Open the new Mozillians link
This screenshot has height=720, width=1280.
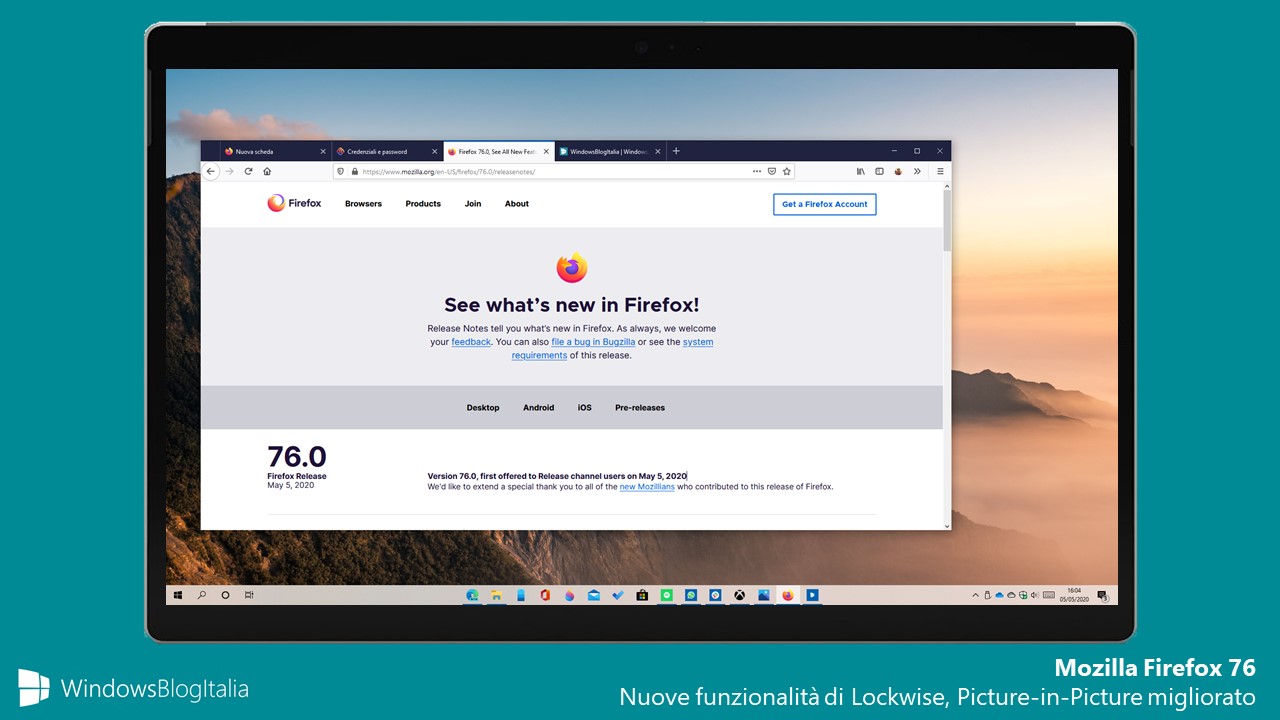pyautogui.click(x=647, y=487)
